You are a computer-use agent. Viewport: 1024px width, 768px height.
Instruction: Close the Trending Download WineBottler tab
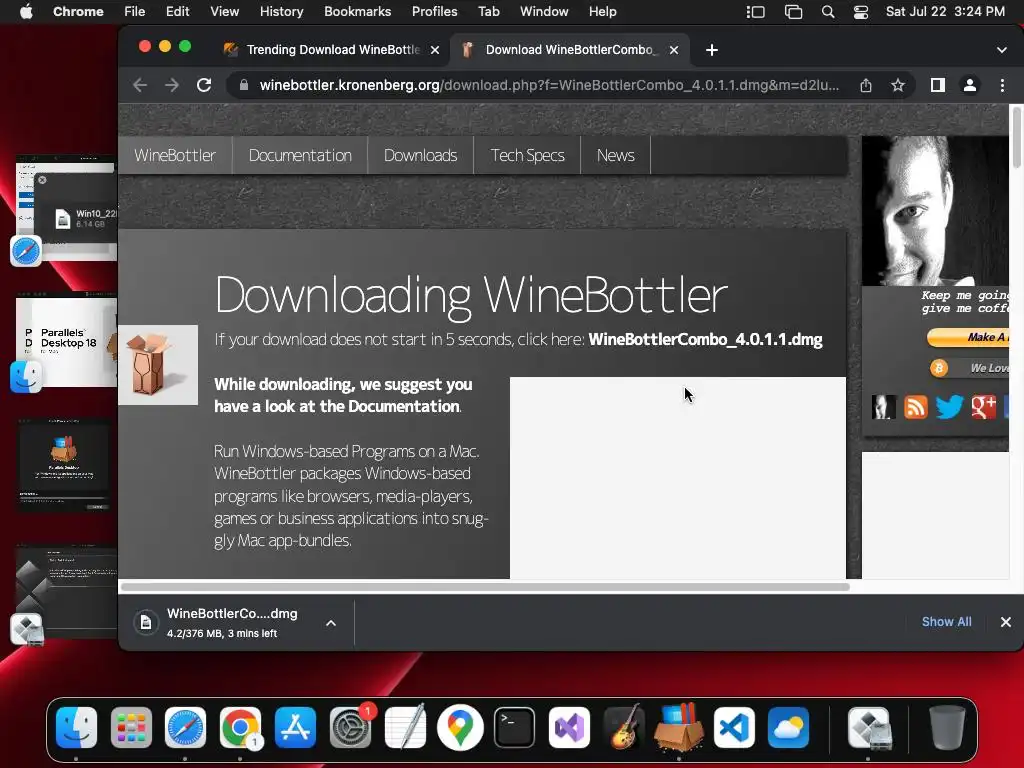pos(435,50)
